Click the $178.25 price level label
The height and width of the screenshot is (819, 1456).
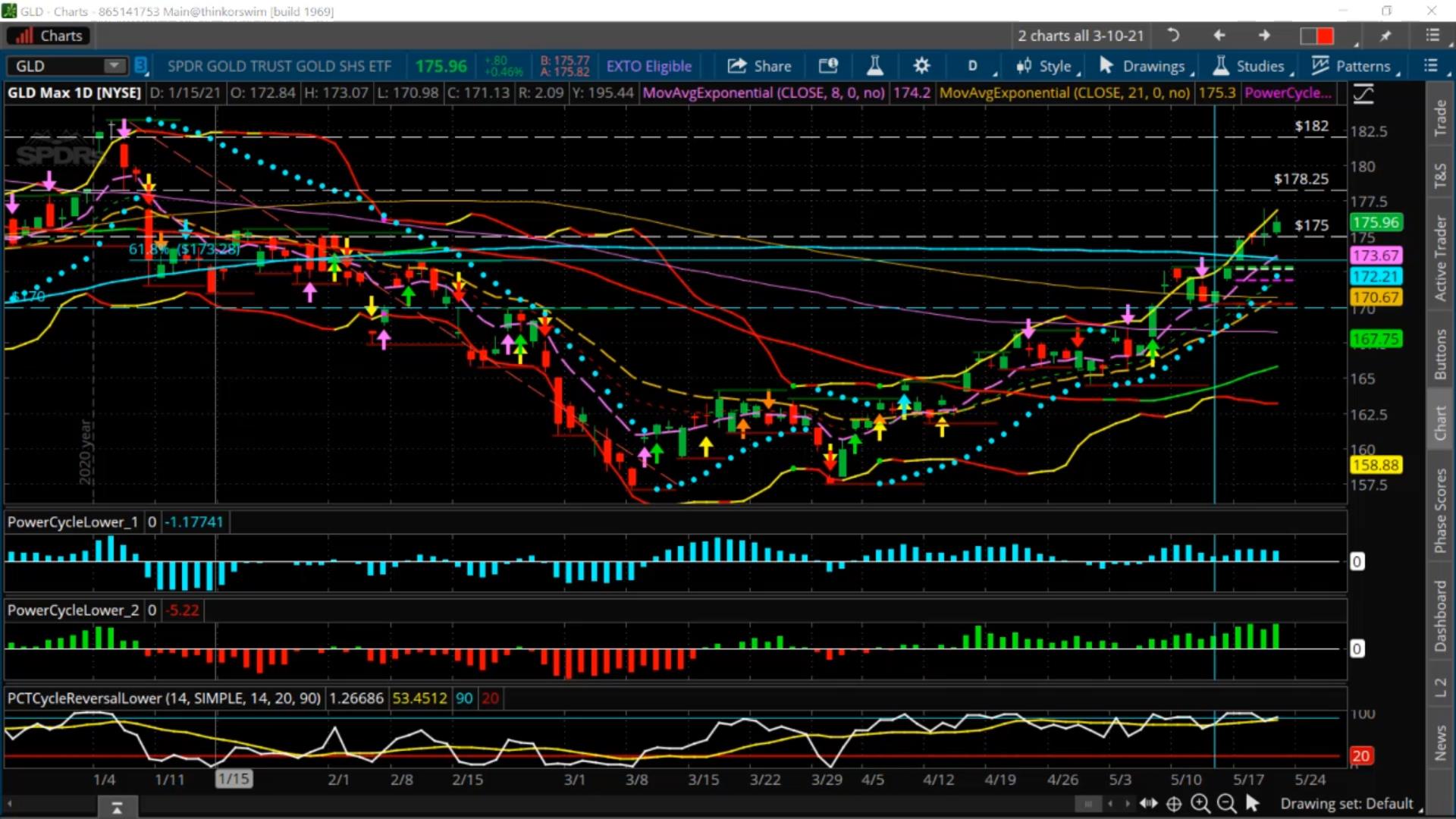coord(1301,179)
